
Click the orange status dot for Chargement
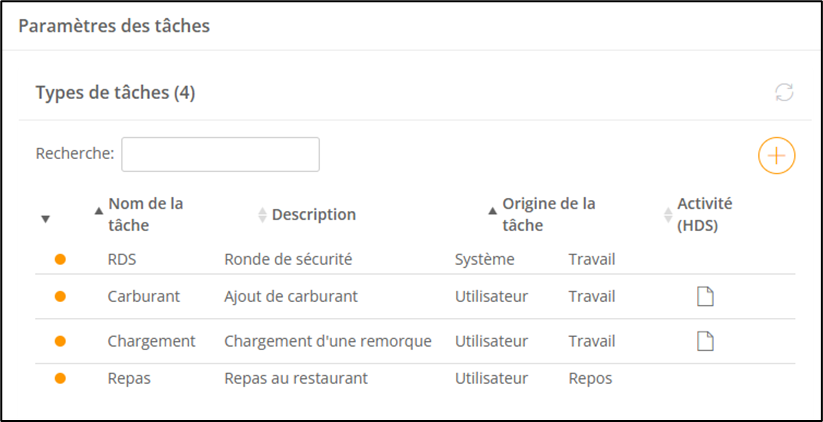[60, 341]
